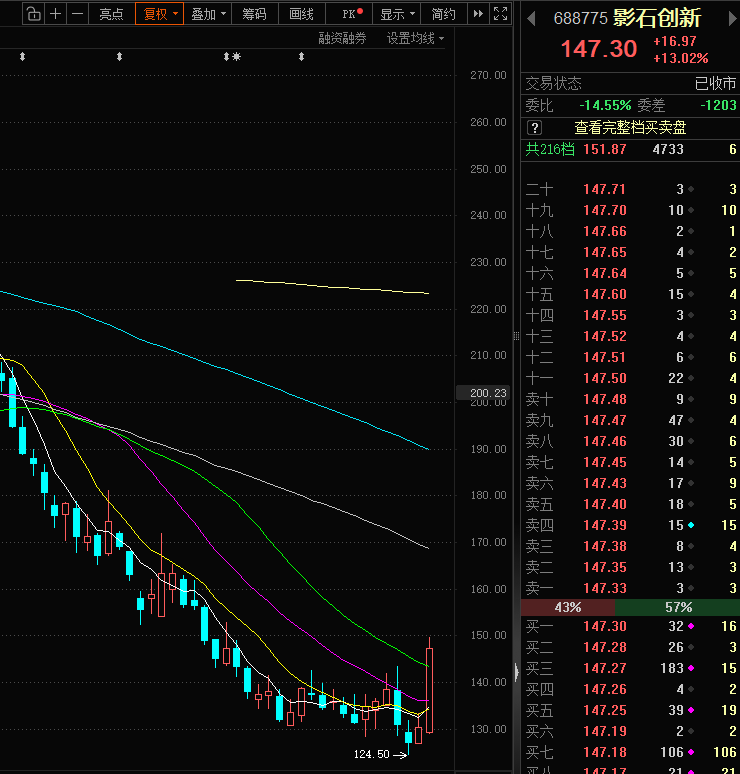Click stock code 688775

click(x=580, y=19)
